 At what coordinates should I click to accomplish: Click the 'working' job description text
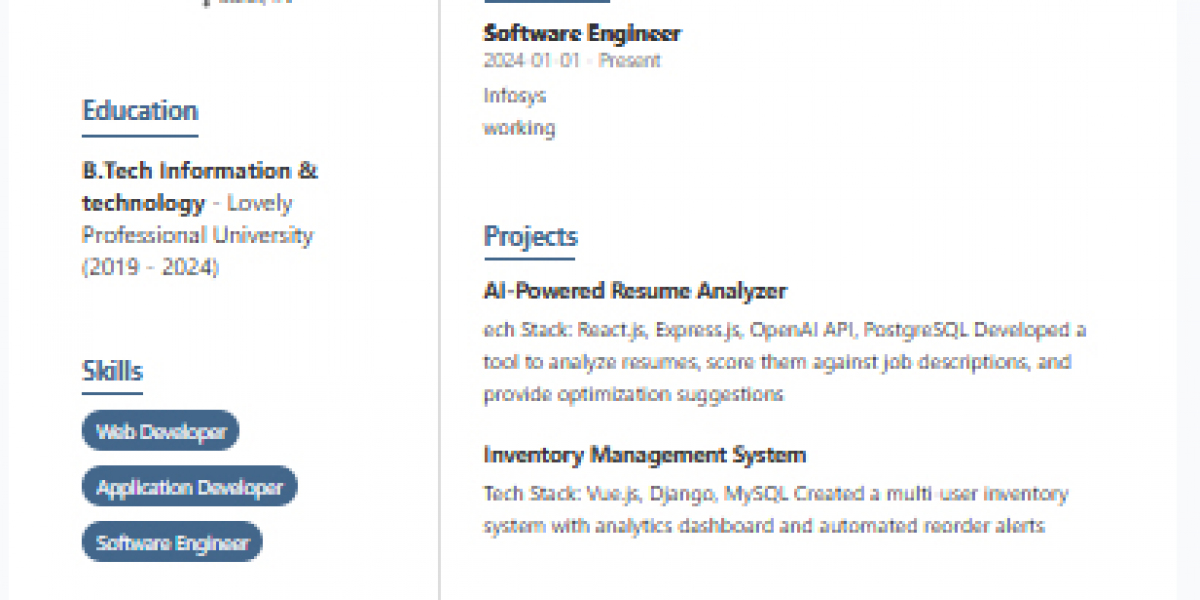pyautogui.click(x=518, y=128)
